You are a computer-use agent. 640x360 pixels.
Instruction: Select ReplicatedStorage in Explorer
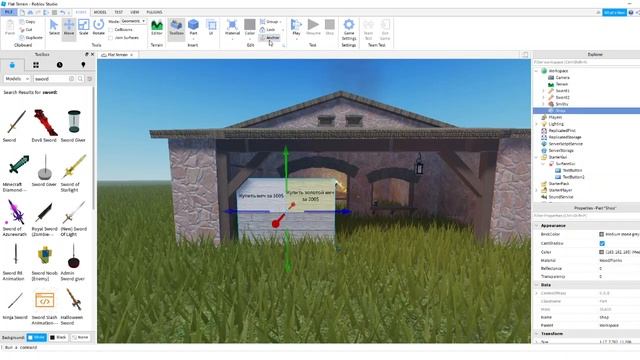click(565, 137)
